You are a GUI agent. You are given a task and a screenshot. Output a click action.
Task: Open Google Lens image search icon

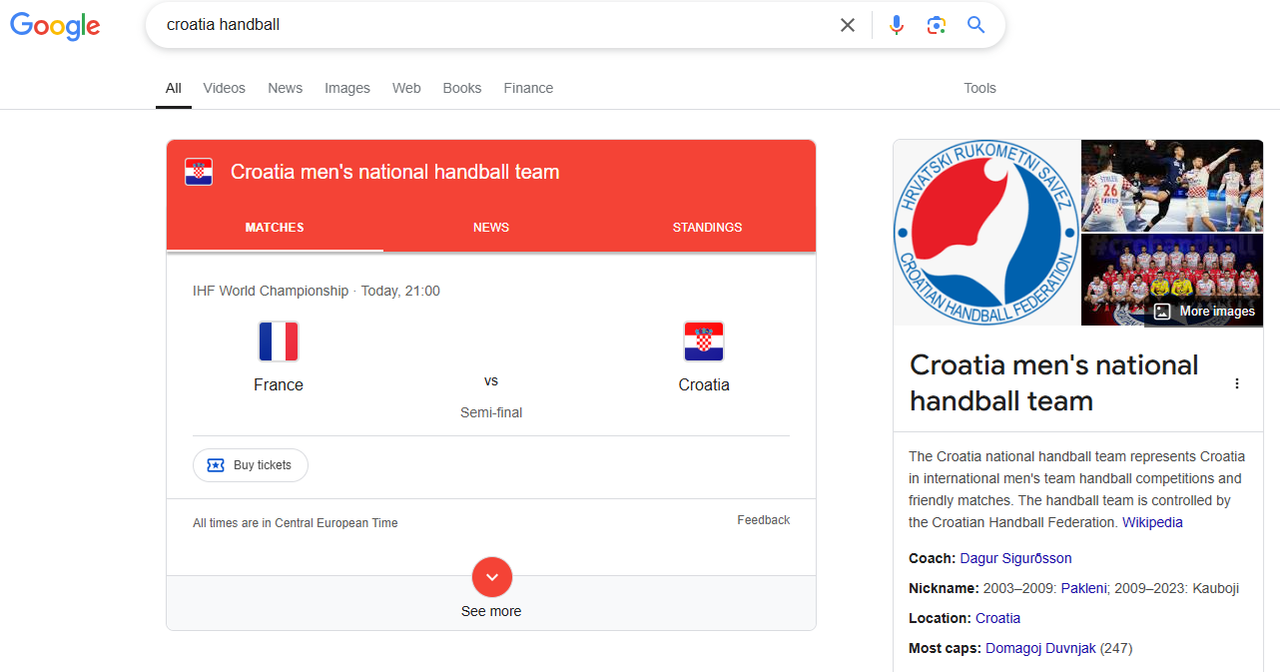(x=936, y=25)
